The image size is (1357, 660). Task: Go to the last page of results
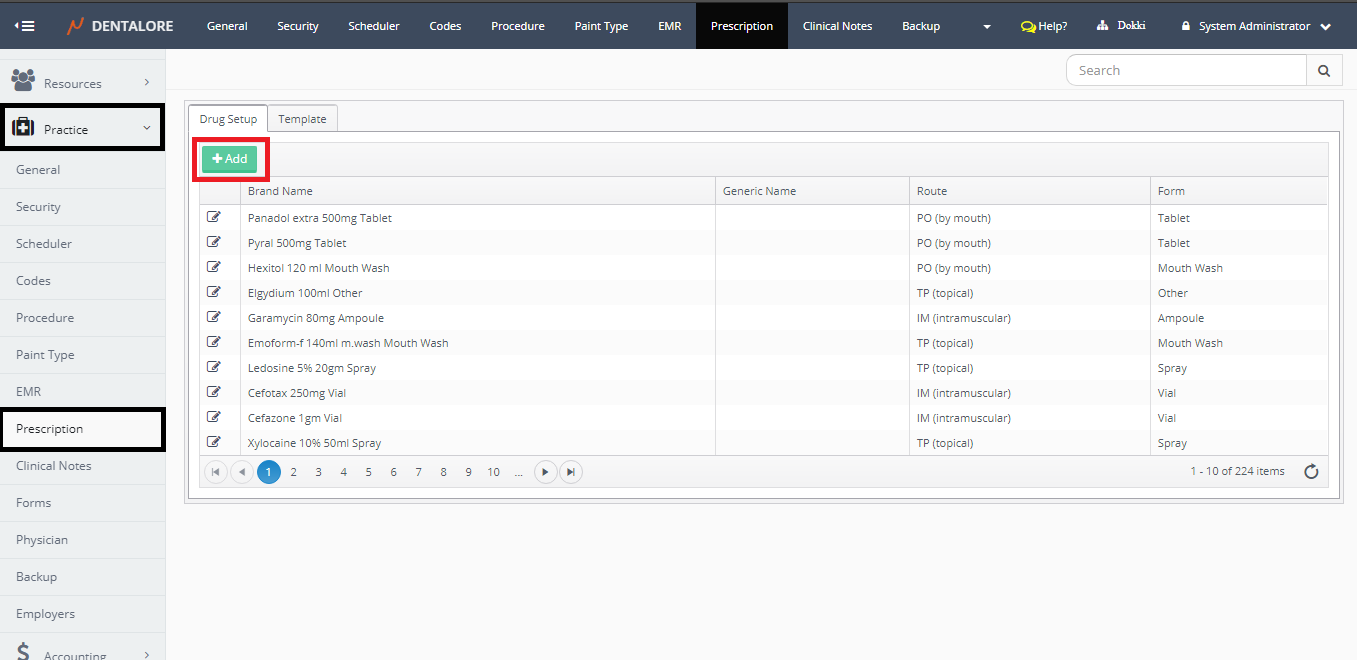coord(570,472)
